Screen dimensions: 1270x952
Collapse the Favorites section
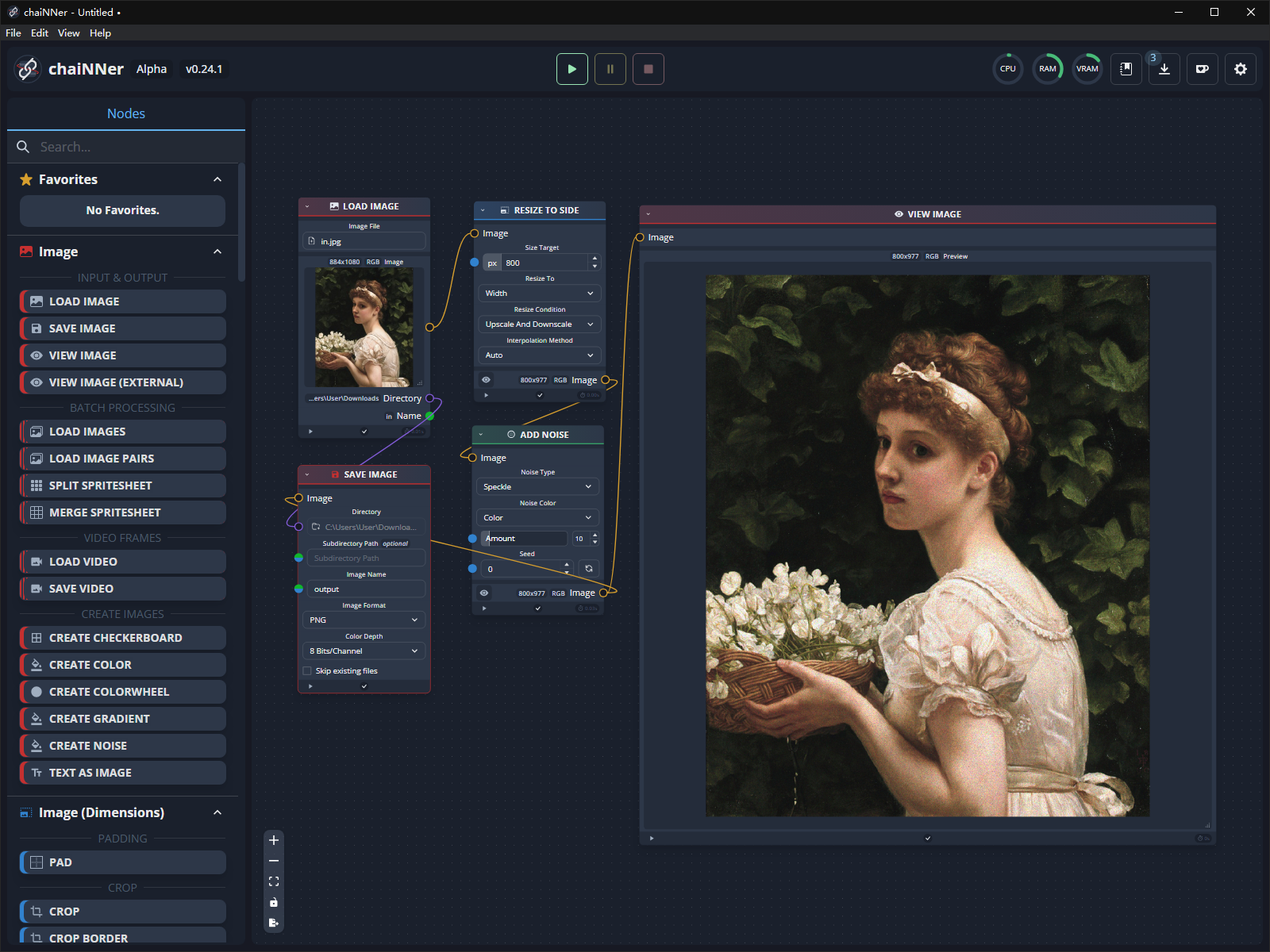217,179
